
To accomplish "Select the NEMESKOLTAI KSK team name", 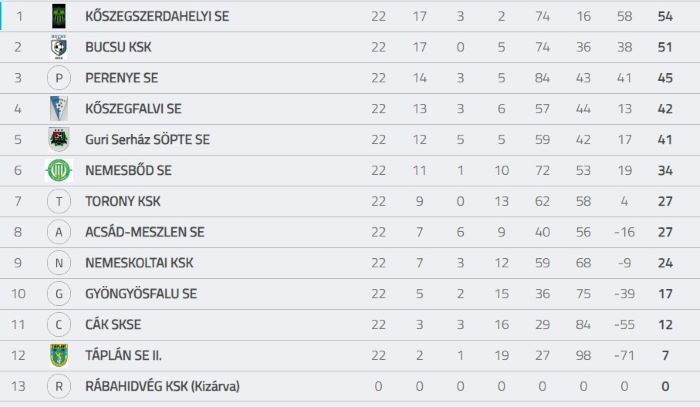I will click(139, 263).
